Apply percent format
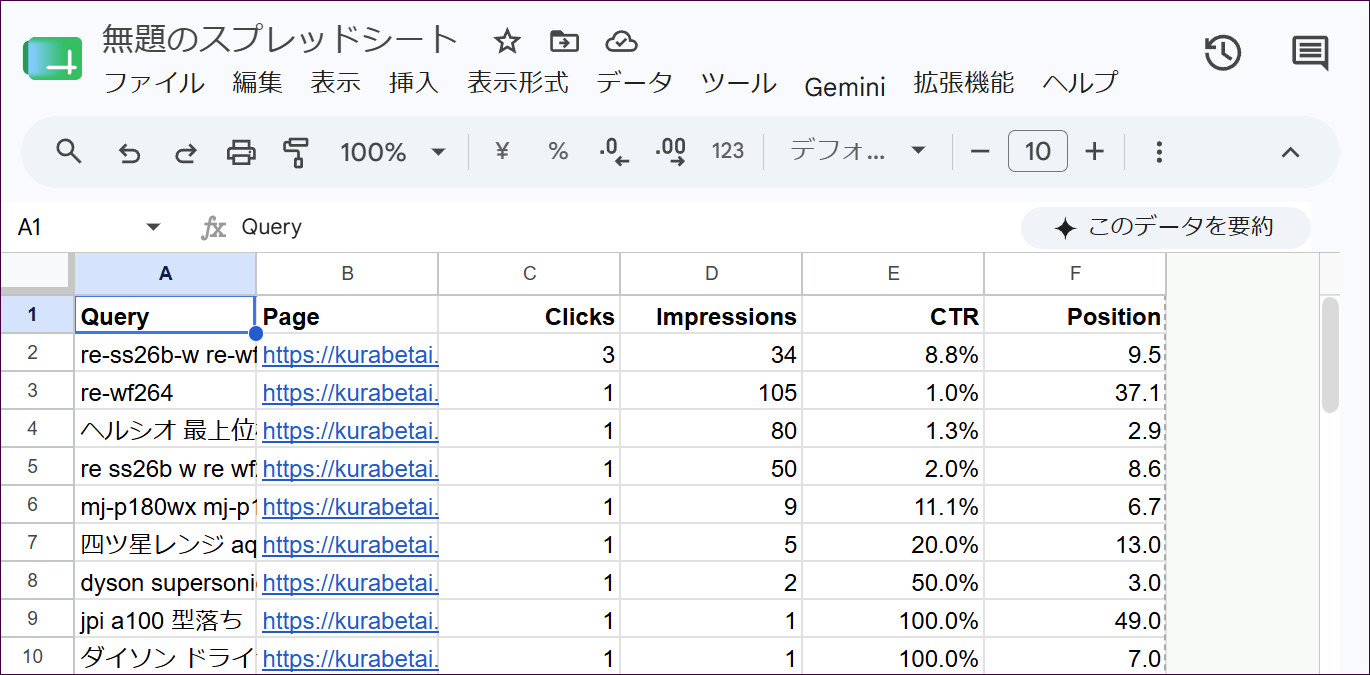Screen dimensions: 1370x675 [558, 152]
